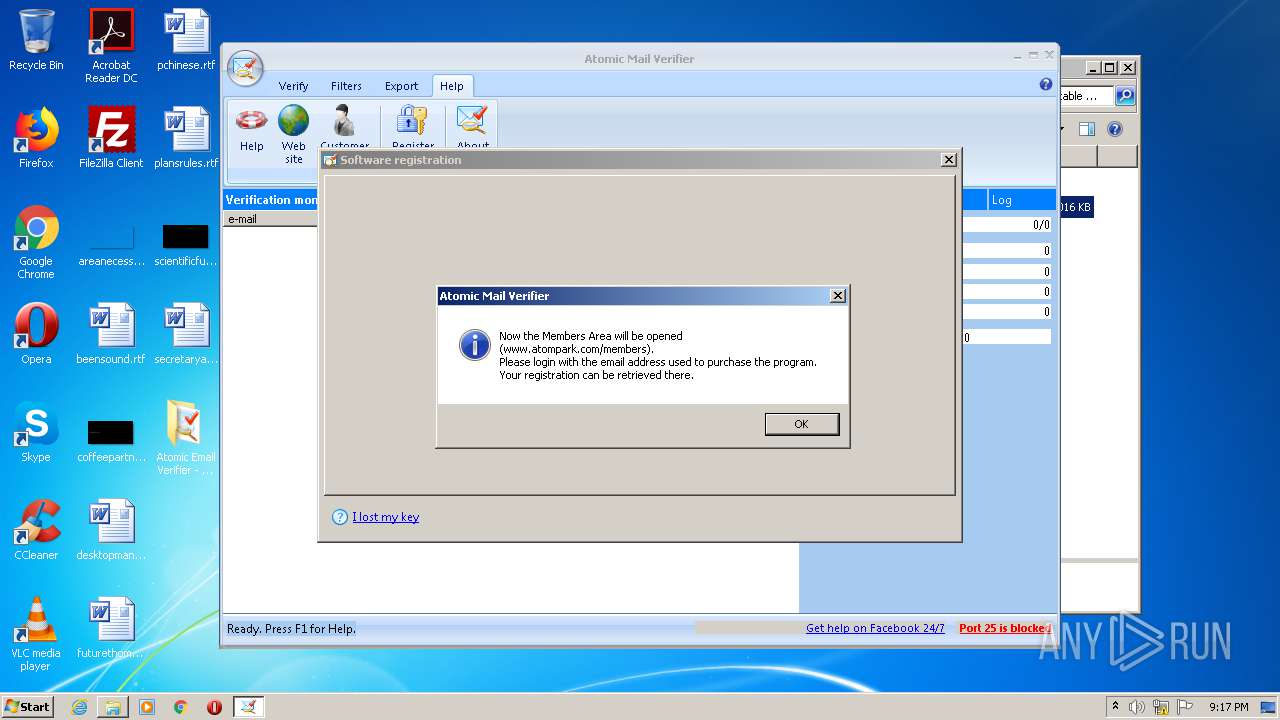Open Skype desktop shortcut
Screen dimensions: 1280x720
(x=36, y=431)
